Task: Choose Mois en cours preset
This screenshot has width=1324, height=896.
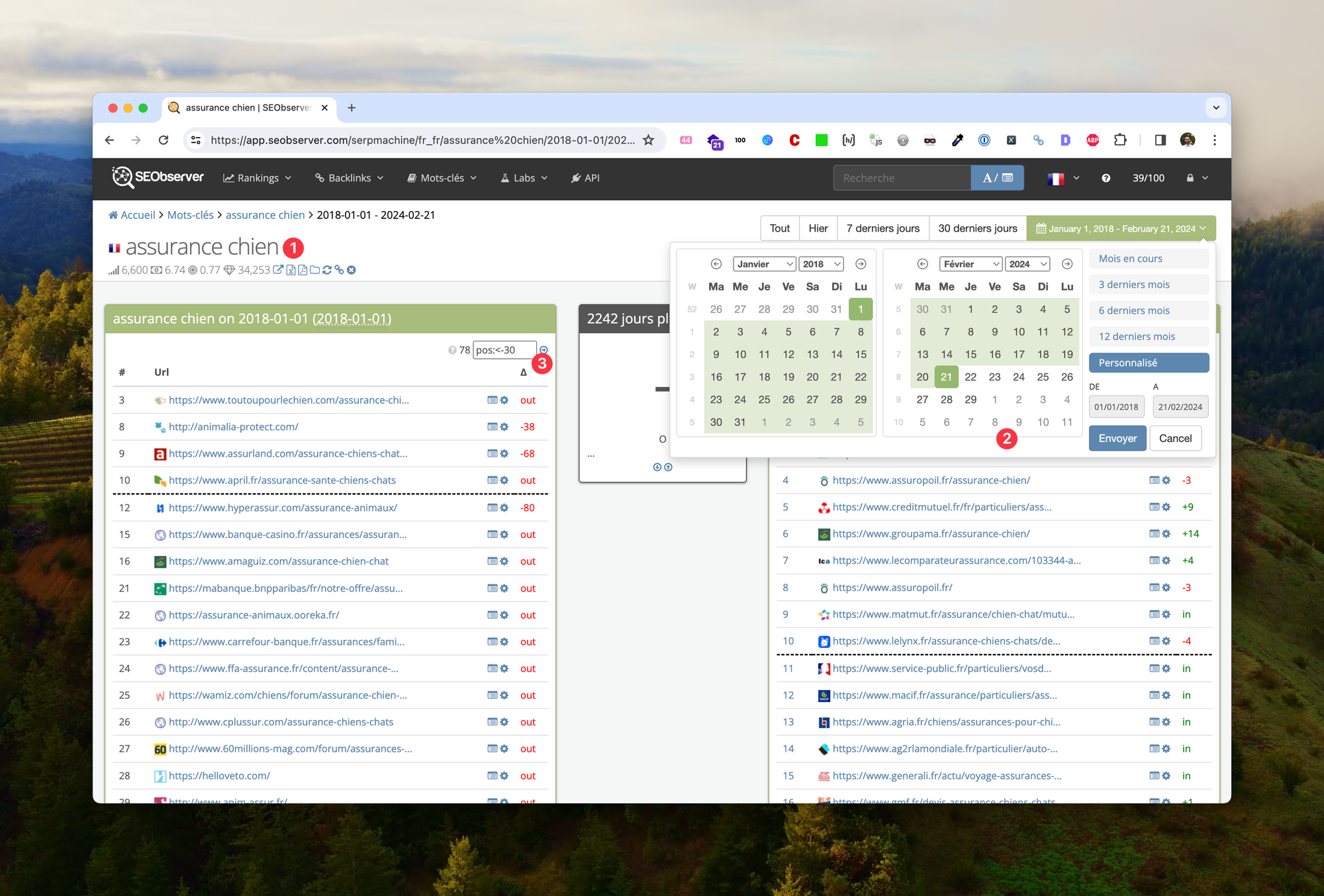Action: click(1149, 259)
